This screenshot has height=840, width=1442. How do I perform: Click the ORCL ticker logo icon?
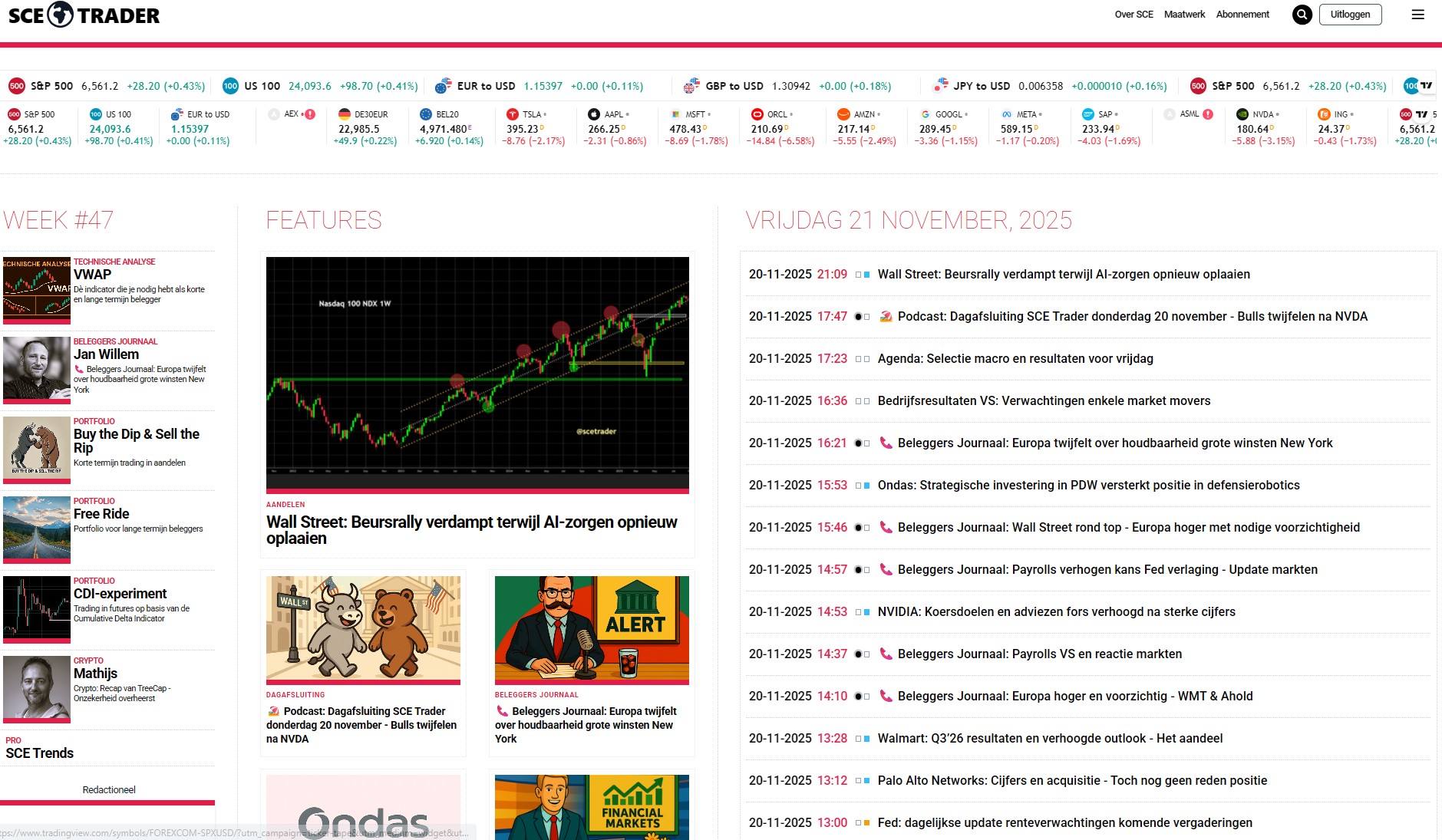tap(757, 114)
